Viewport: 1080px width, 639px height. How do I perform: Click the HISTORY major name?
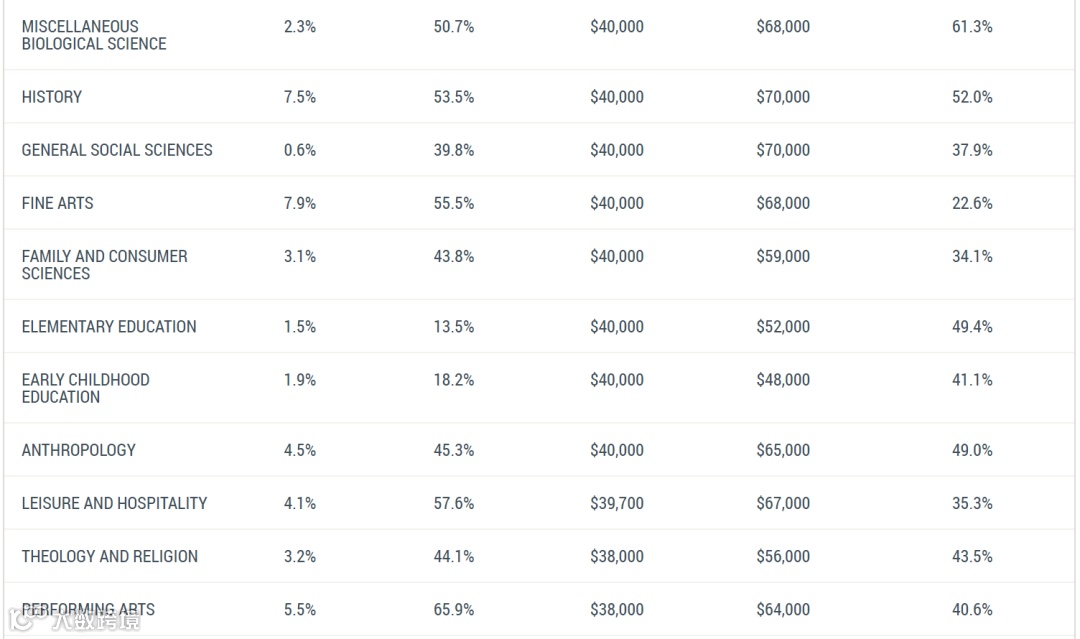52,97
